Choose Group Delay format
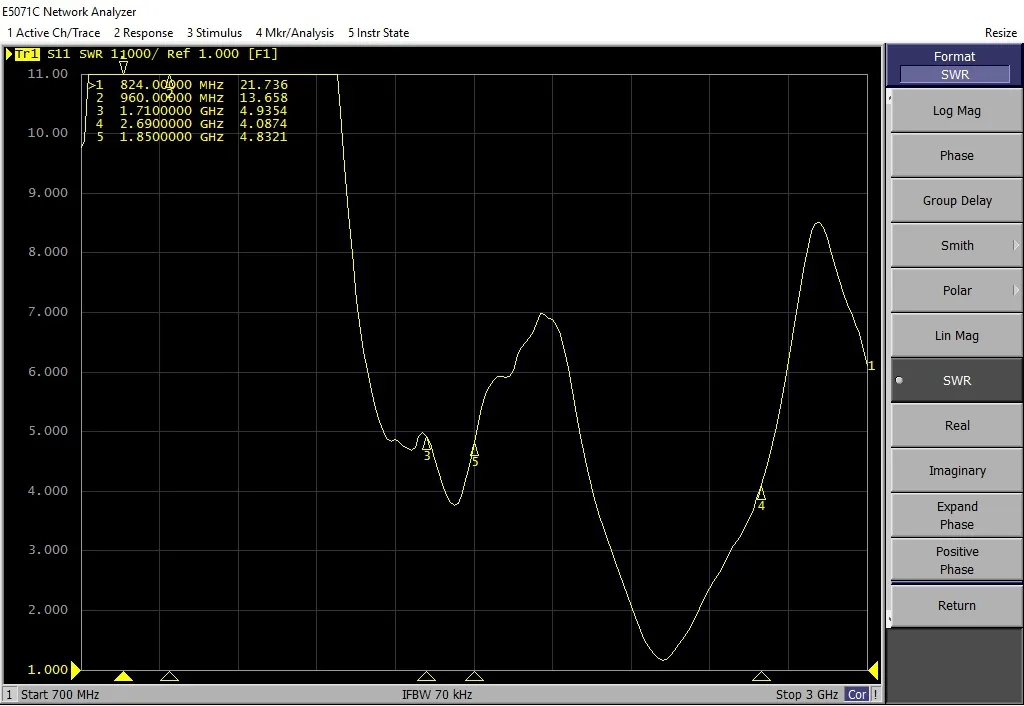The width and height of the screenshot is (1024, 706). click(956, 201)
